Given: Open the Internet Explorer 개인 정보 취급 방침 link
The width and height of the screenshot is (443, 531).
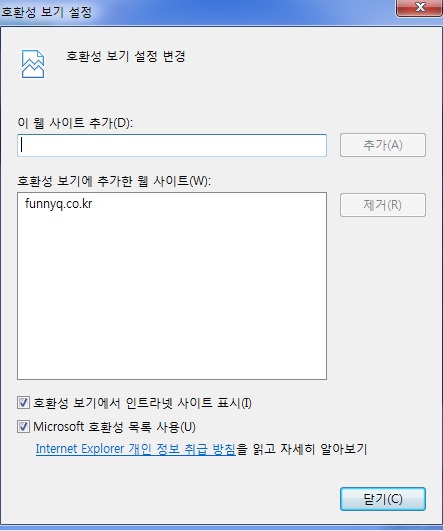Looking at the screenshot, I should coord(135,449).
